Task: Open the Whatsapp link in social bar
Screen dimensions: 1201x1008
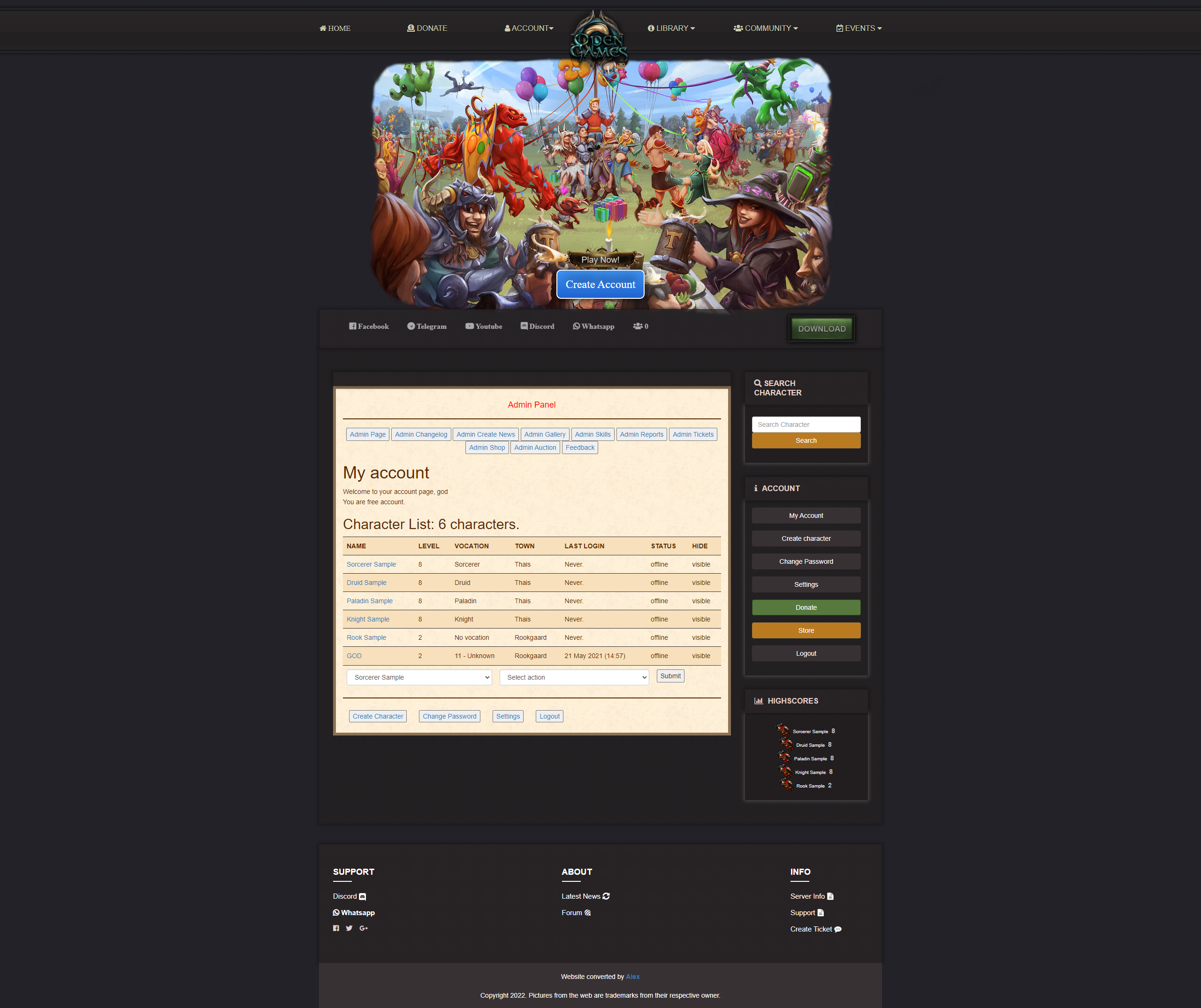Action: coord(593,326)
